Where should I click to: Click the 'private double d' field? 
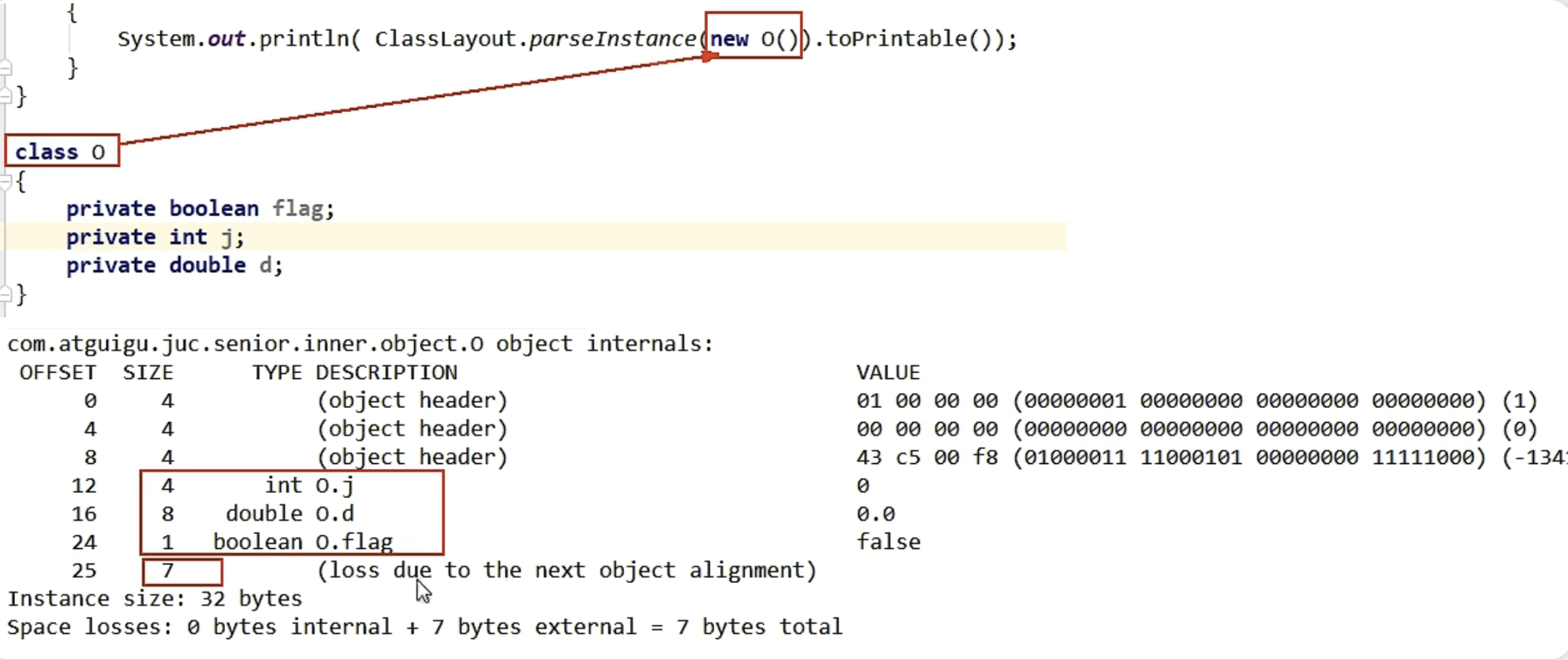point(174,266)
